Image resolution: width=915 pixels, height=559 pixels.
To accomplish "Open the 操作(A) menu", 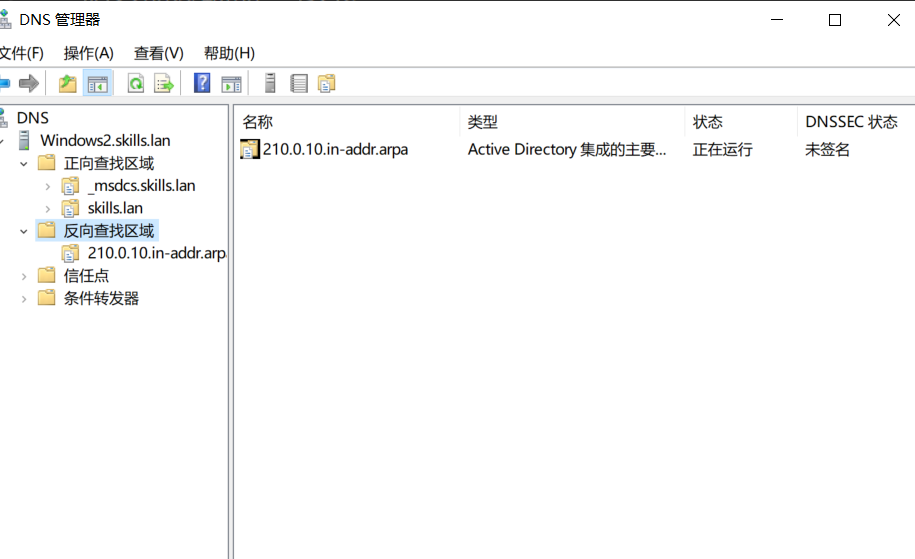I will (x=88, y=53).
